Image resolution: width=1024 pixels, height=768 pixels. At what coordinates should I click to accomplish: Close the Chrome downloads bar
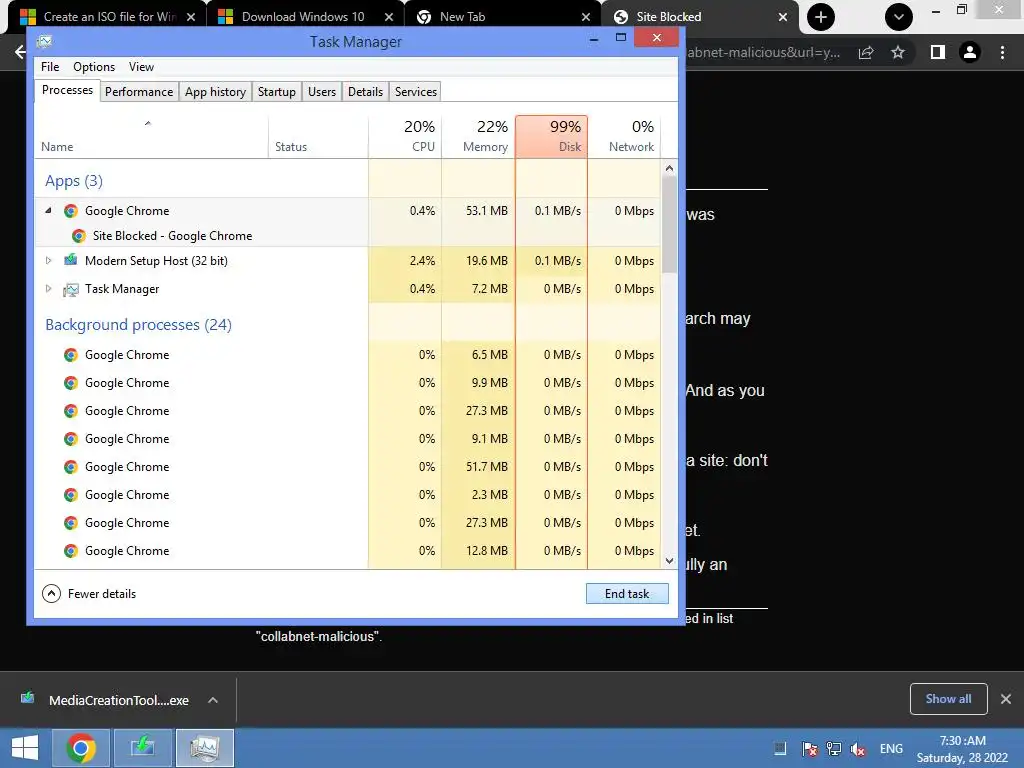[x=1006, y=699]
